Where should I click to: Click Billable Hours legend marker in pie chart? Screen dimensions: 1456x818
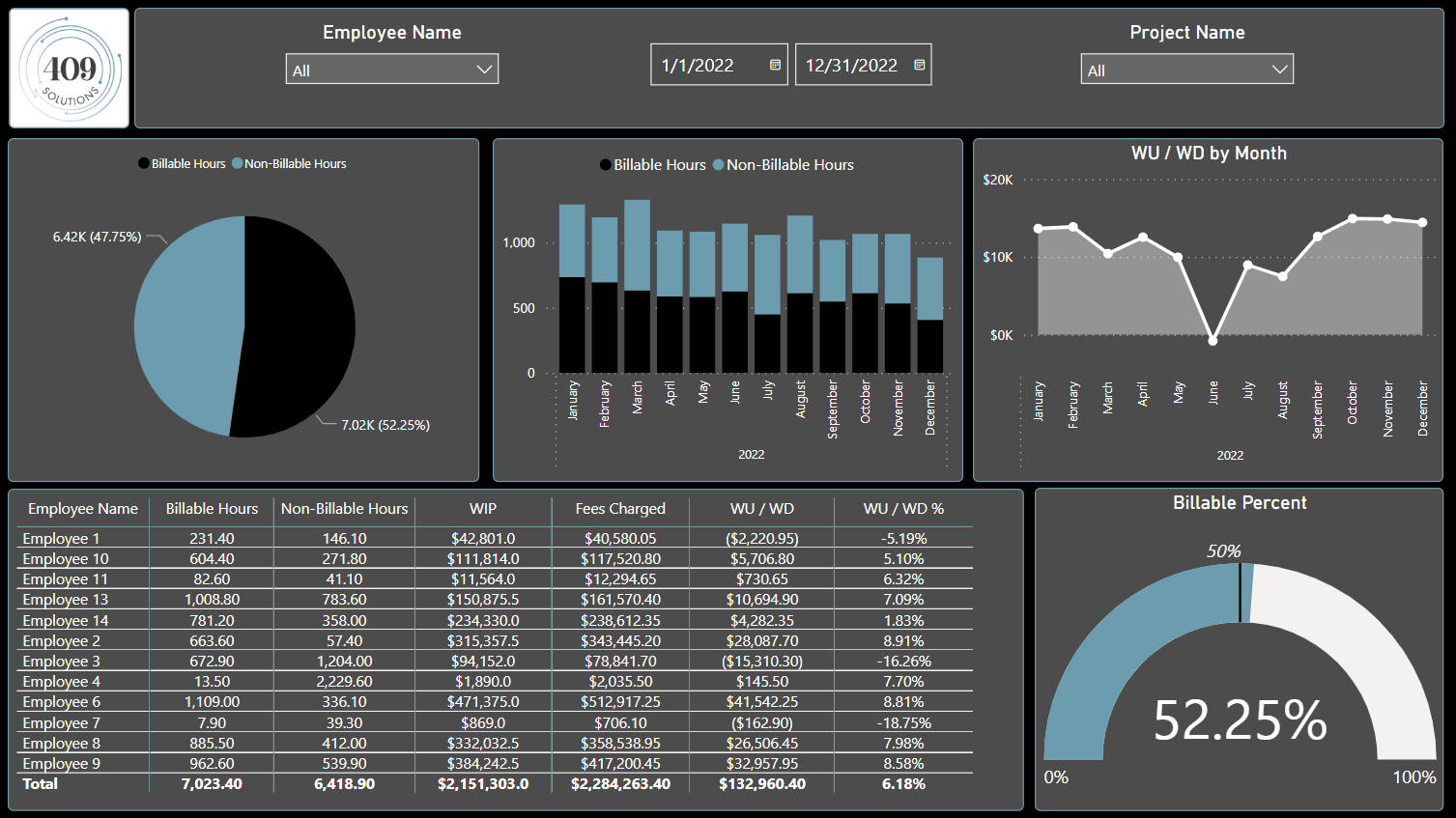click(144, 164)
